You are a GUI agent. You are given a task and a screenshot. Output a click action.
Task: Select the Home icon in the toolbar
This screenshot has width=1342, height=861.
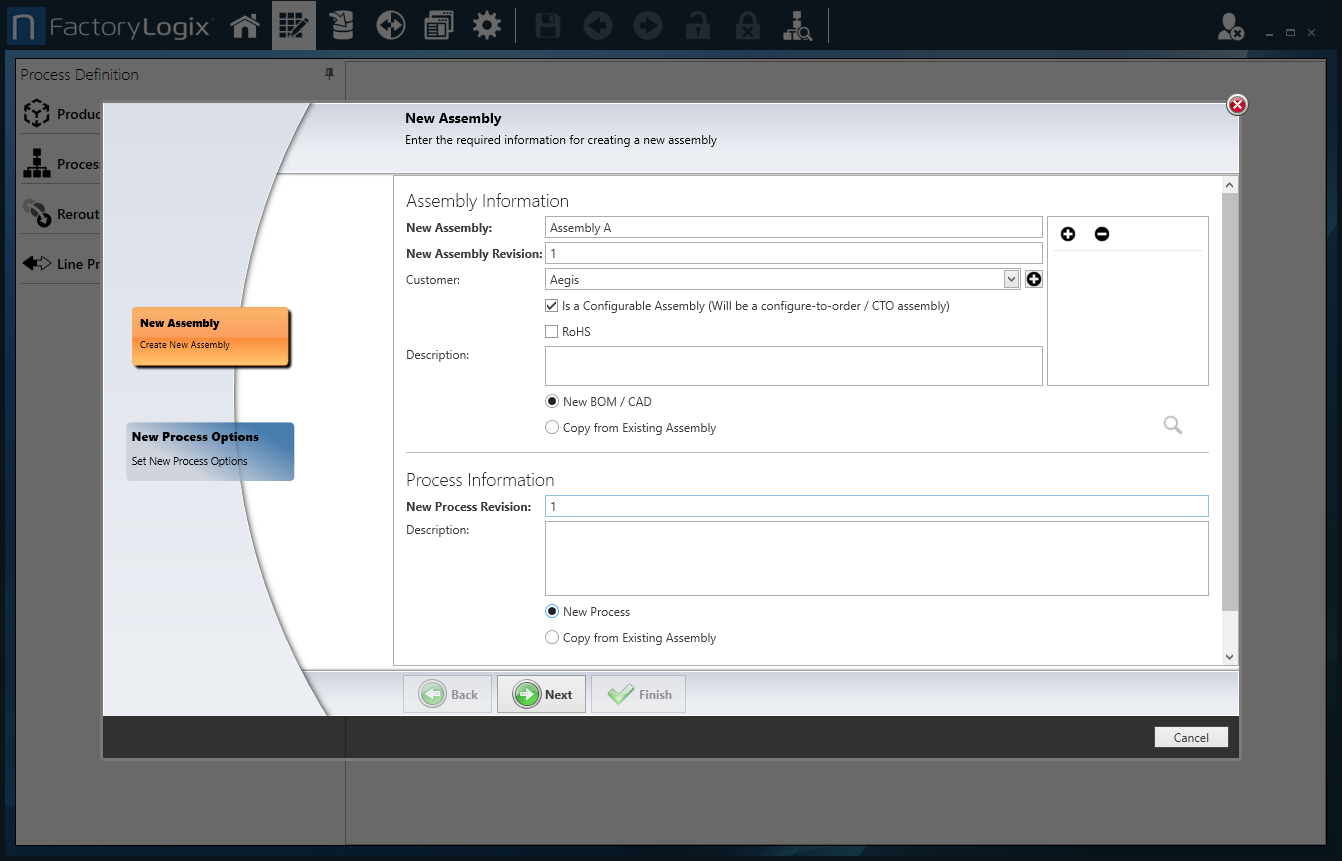pyautogui.click(x=245, y=25)
